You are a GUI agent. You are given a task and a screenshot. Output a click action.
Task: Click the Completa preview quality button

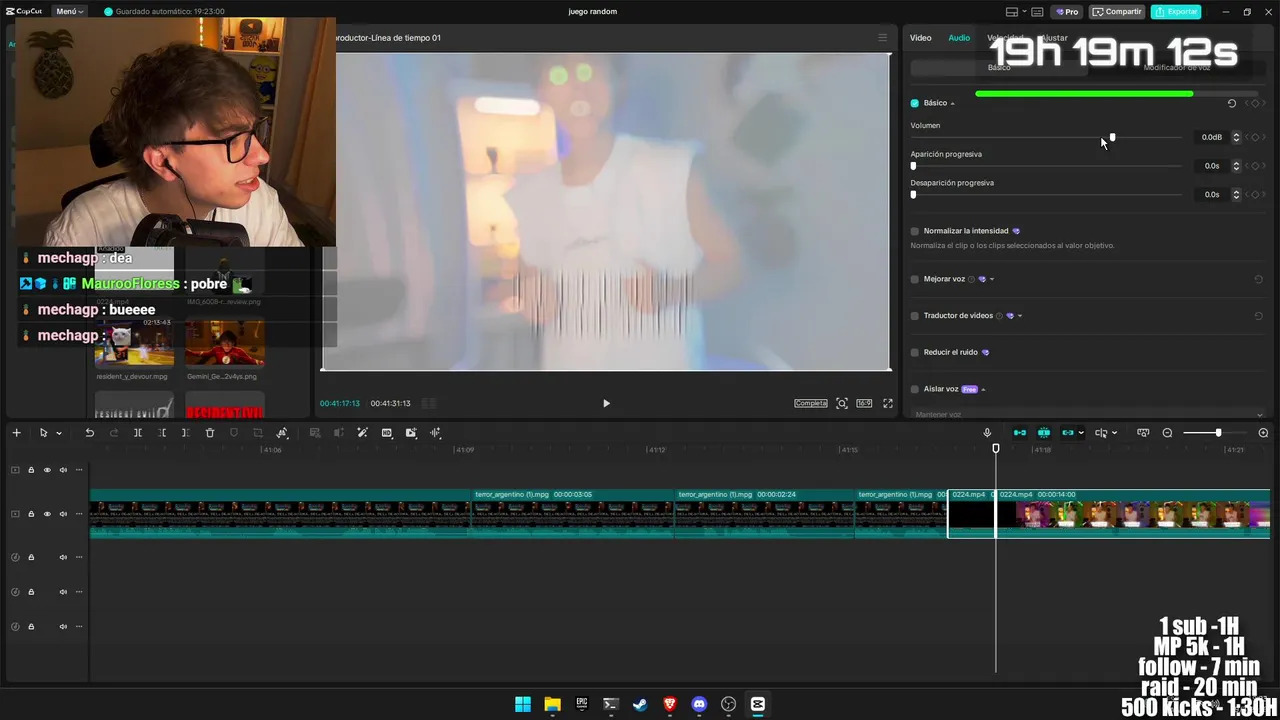811,403
